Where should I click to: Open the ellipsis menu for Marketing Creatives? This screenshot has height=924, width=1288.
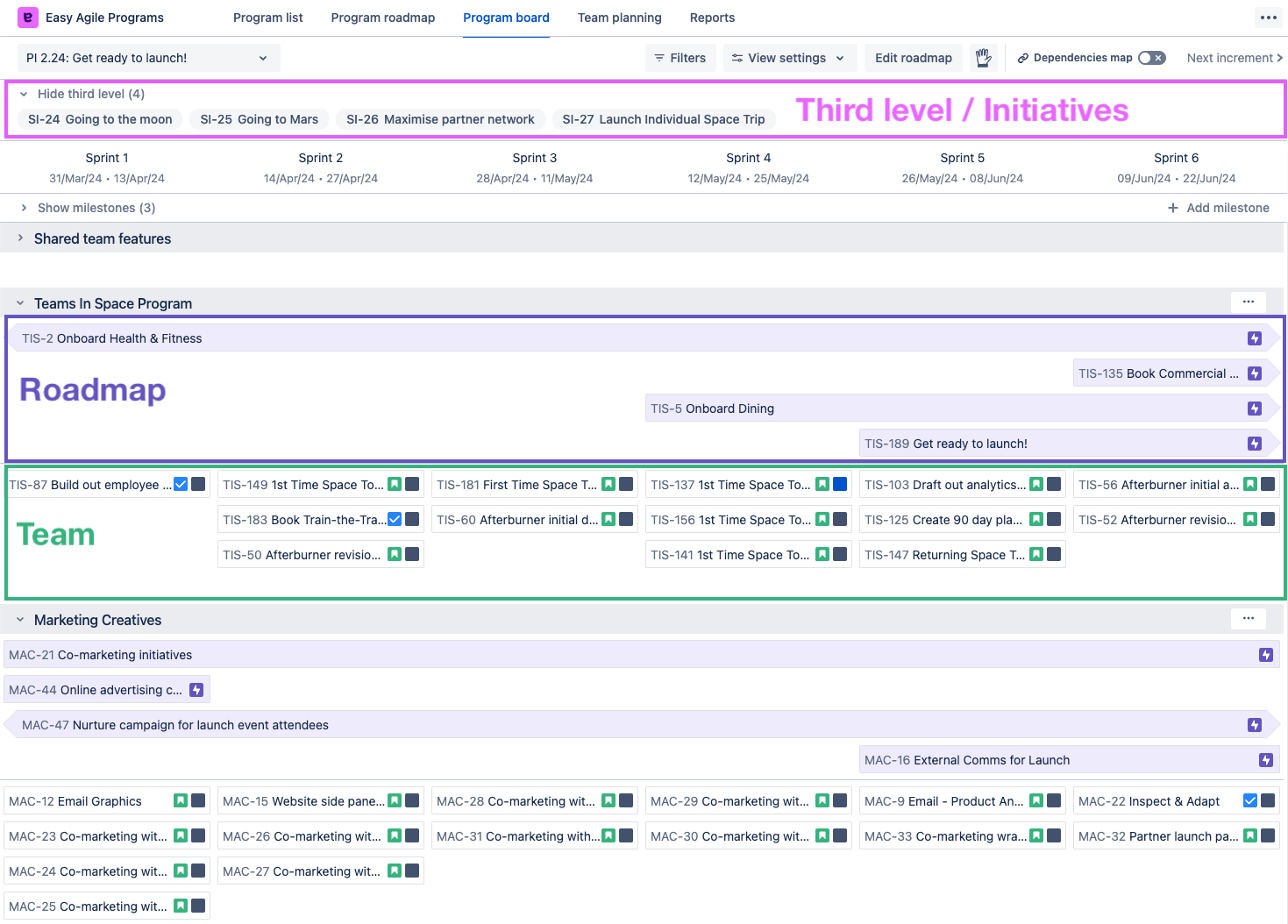(1249, 618)
